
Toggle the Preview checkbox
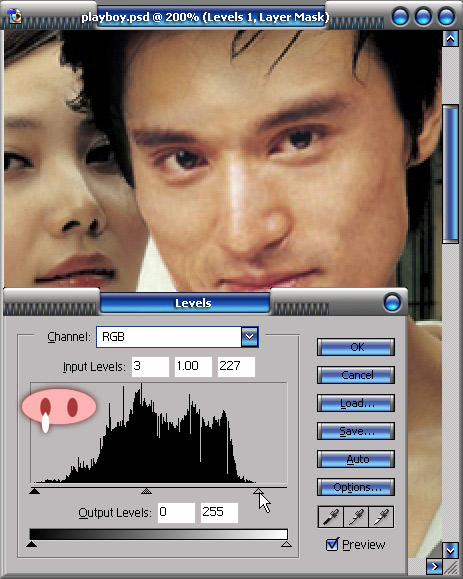coord(332,544)
